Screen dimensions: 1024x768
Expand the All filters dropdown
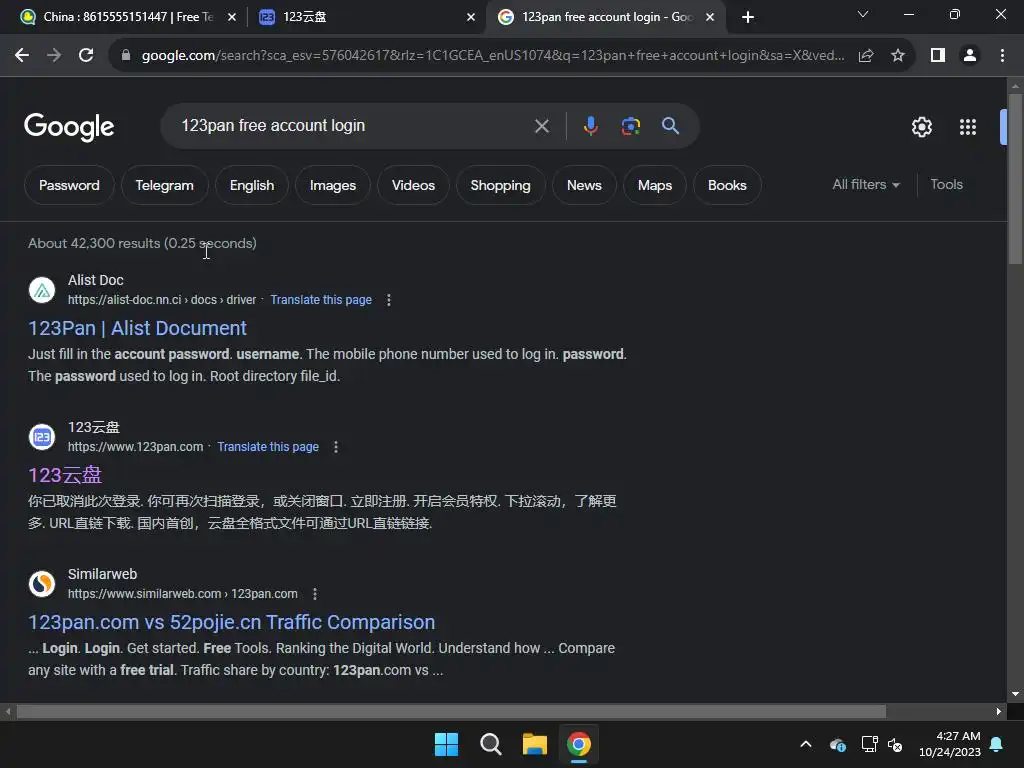tap(866, 185)
